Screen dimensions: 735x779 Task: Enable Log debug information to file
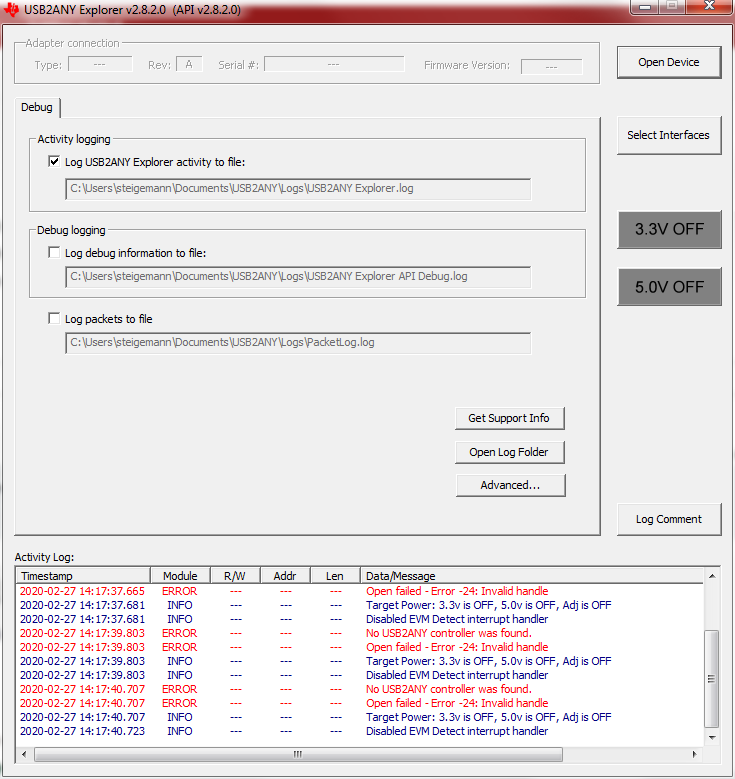pyautogui.click(x=54, y=252)
